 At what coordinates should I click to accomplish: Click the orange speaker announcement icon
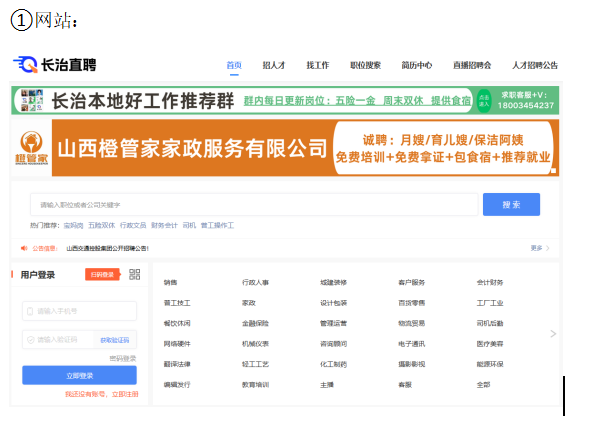24,248
